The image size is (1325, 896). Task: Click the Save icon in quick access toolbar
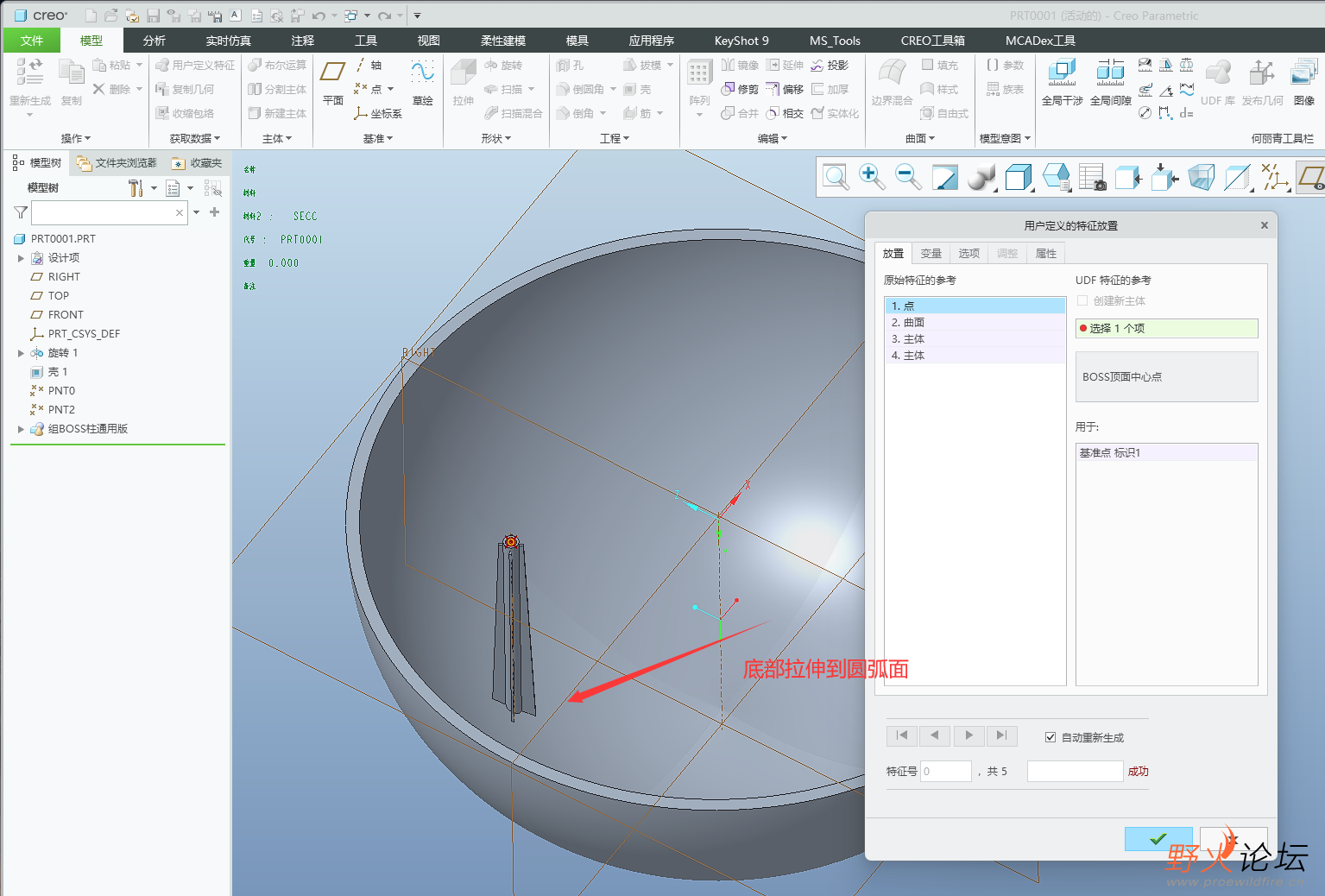point(153,16)
